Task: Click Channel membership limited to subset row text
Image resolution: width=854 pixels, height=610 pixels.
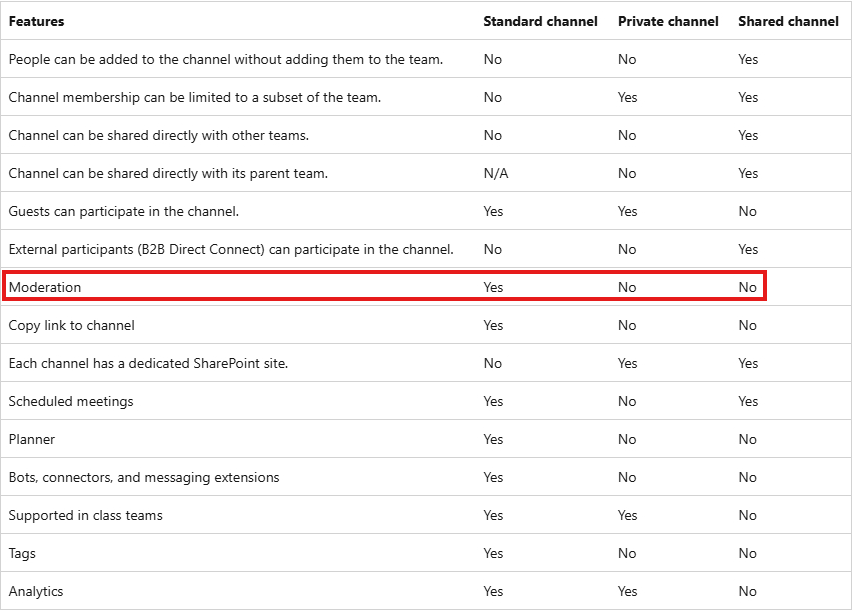Action: pyautogui.click(x=194, y=97)
